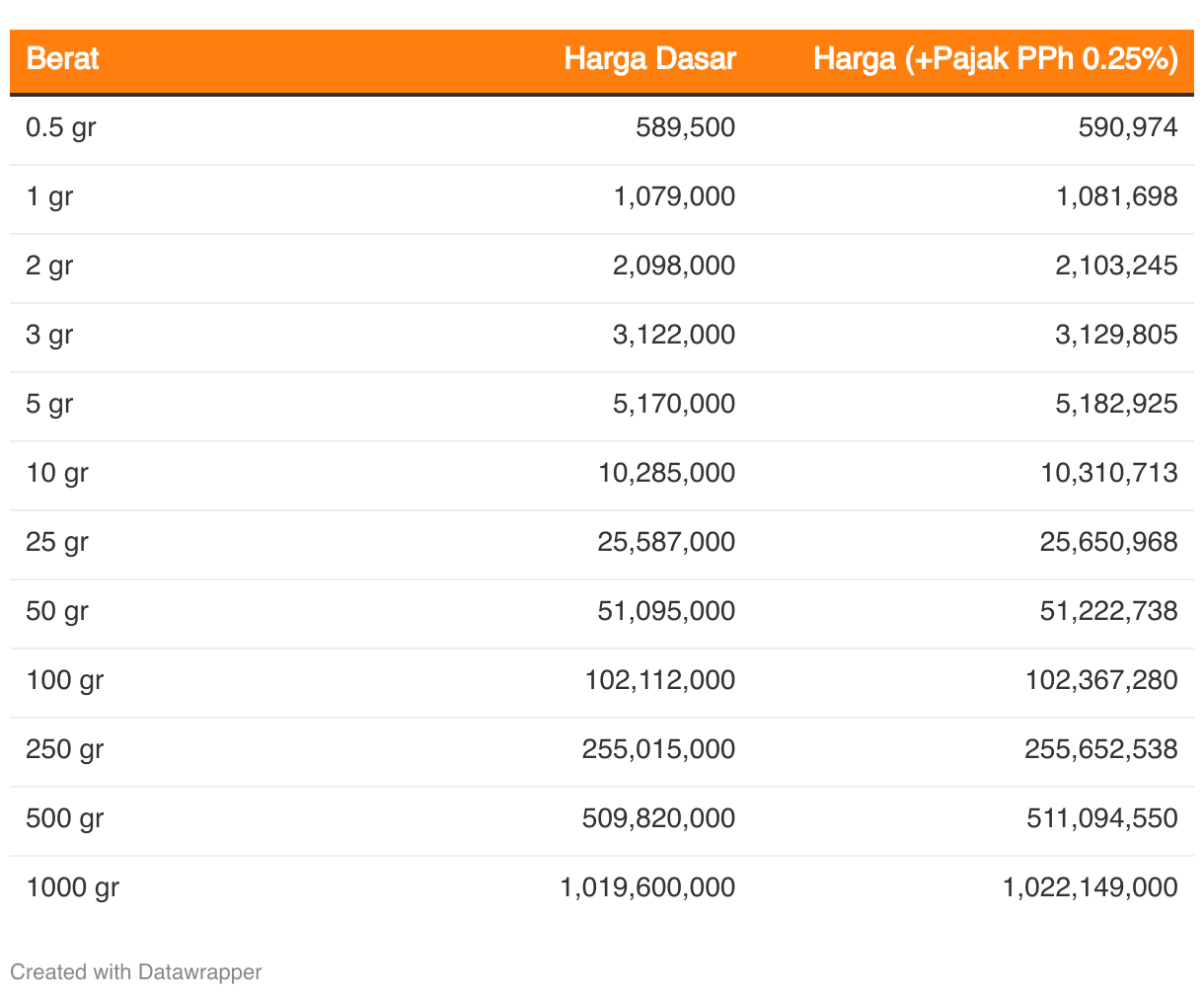
Task: Select the 0.5 gr row label
Action: click(60, 128)
